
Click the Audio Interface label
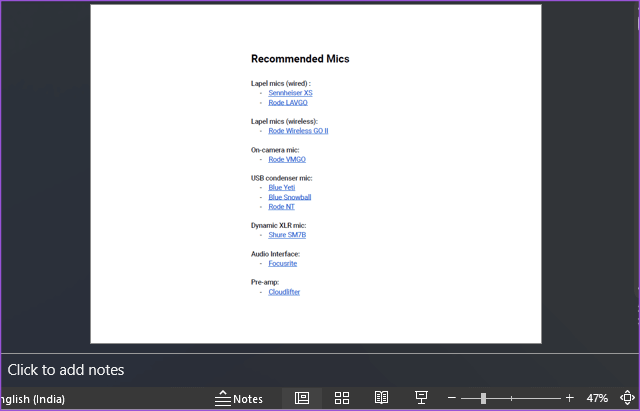(275, 254)
